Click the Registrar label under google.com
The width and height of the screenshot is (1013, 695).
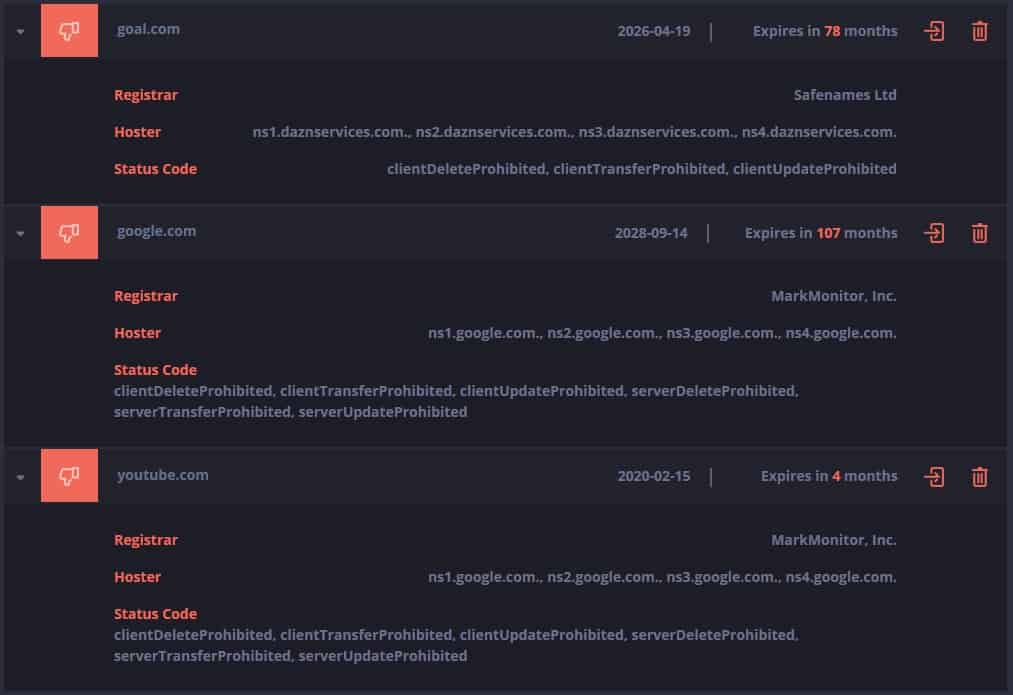[x=146, y=296]
